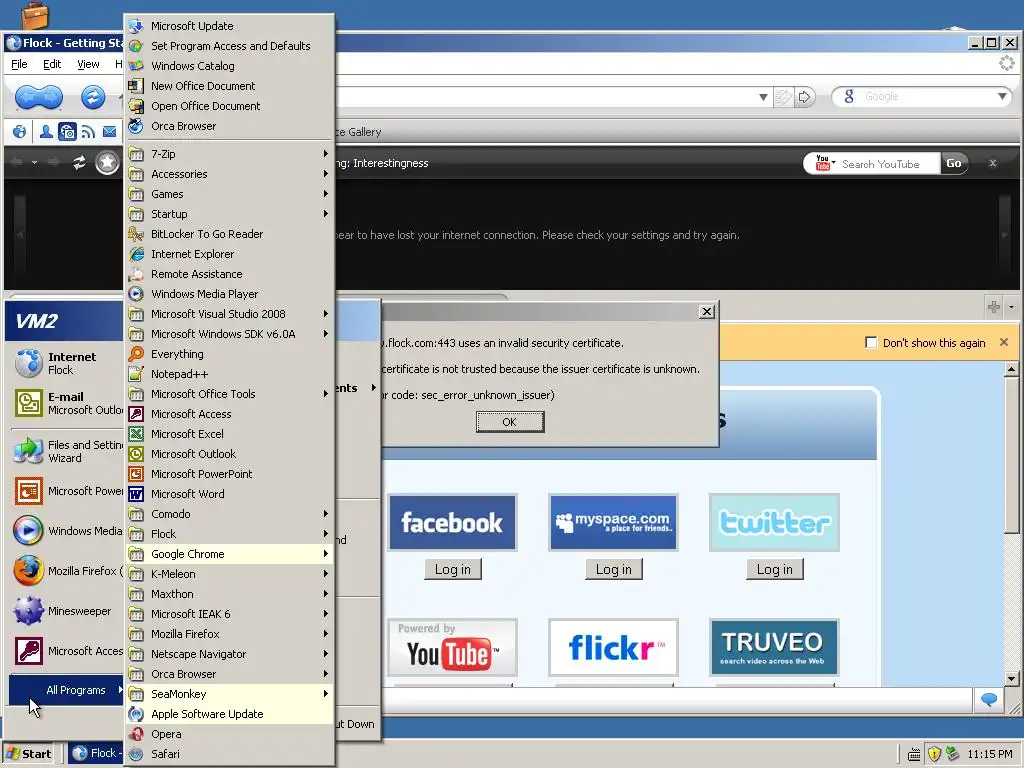Open the RSS feeds icon in Flock toolbar

88,132
